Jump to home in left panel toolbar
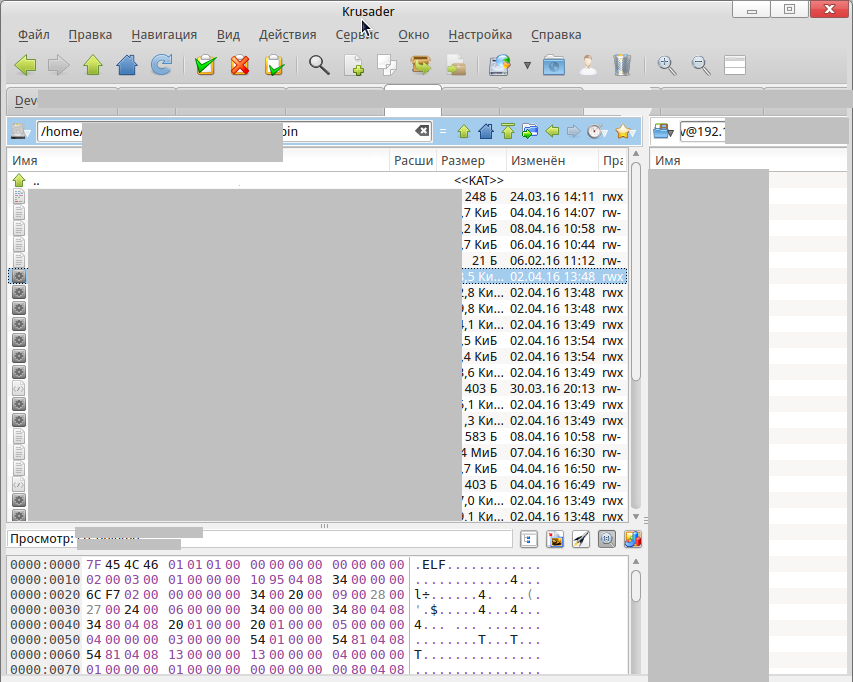The width and height of the screenshot is (853, 682). pos(486,131)
